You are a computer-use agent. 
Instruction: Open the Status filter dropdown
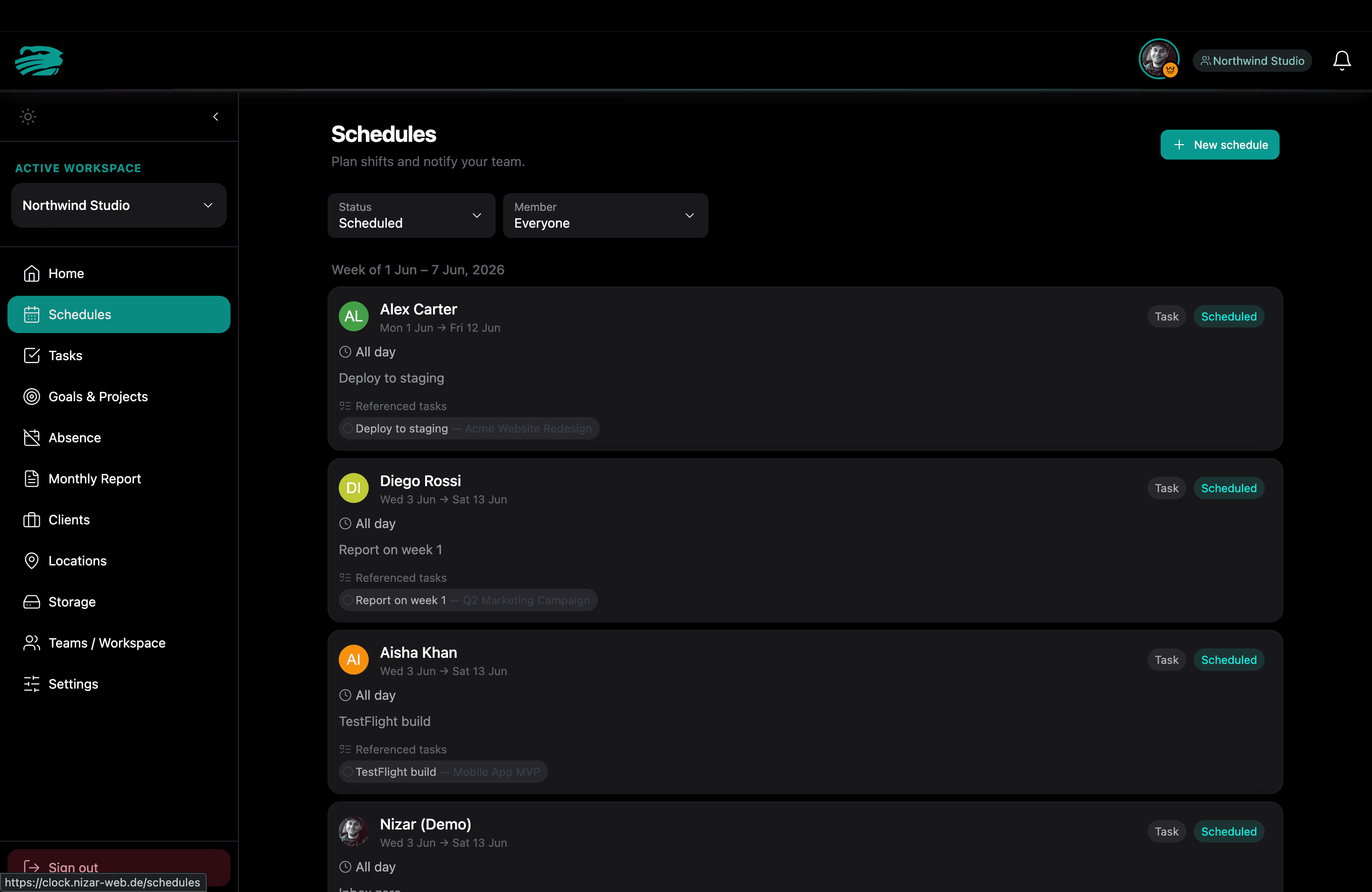click(411, 216)
